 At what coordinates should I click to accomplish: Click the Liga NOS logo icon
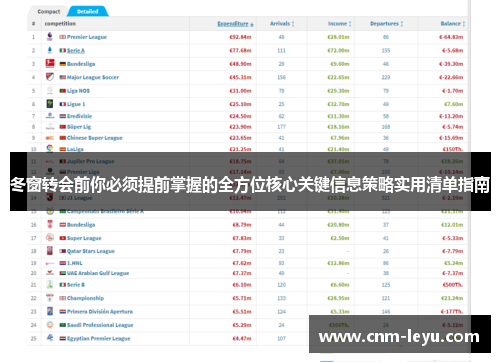(50, 91)
